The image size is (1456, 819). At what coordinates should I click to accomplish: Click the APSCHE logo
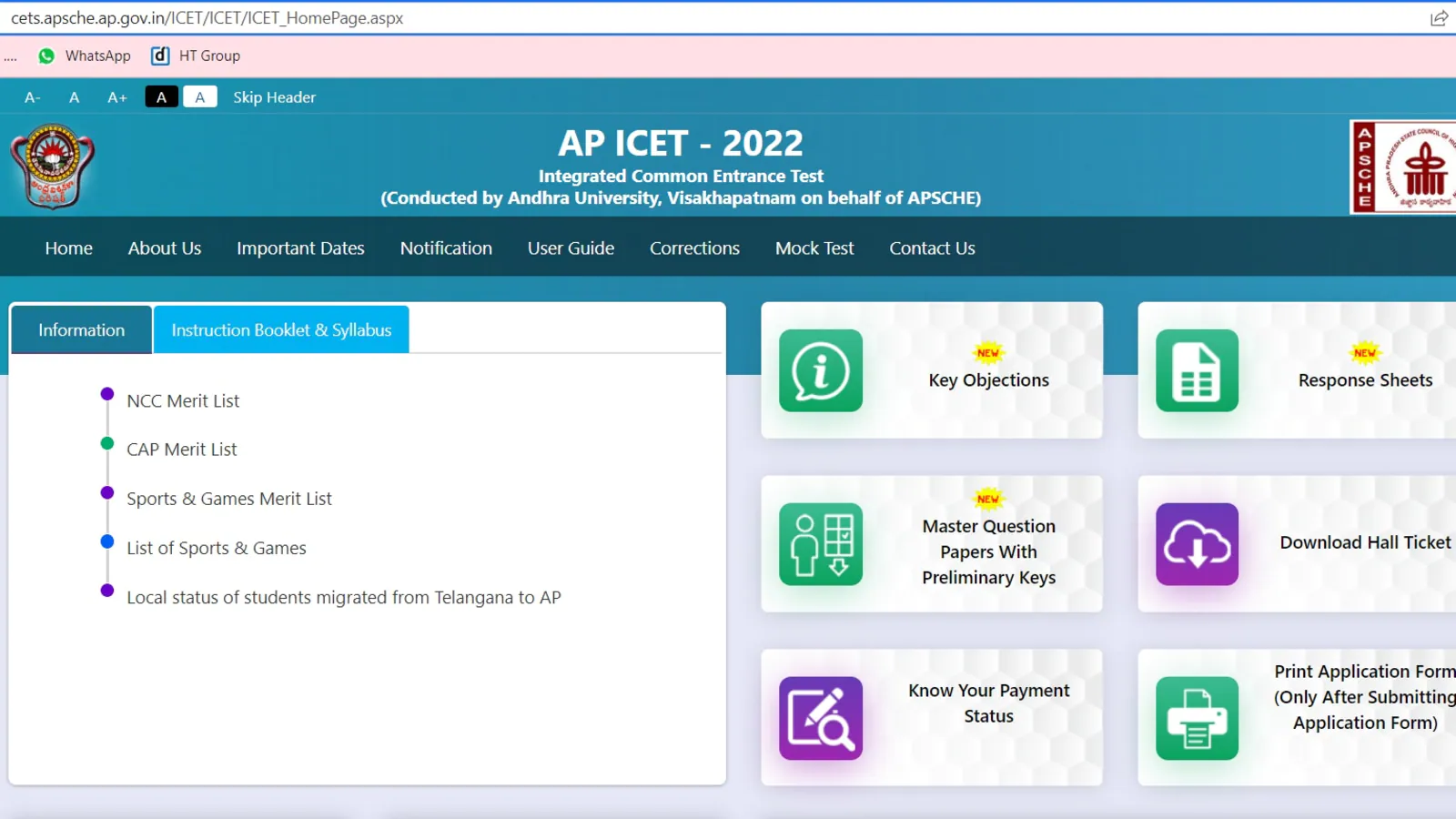[x=1402, y=167]
